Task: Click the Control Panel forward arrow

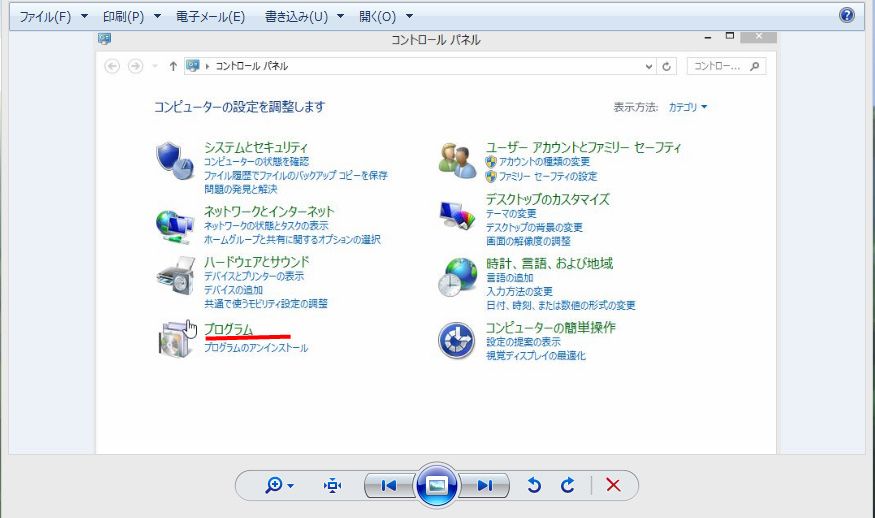Action: click(x=135, y=66)
